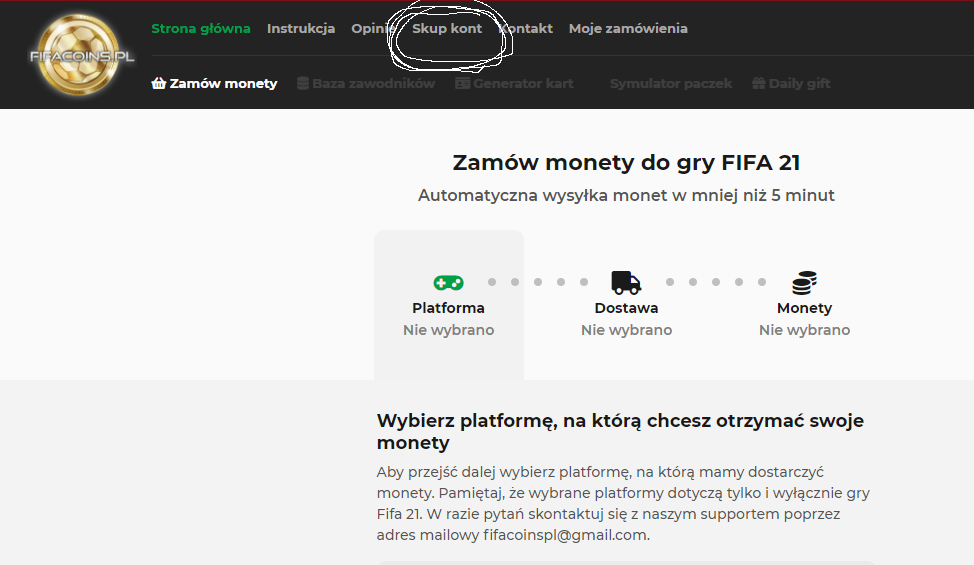Select the Monety step label
974x565 pixels.
click(x=804, y=308)
